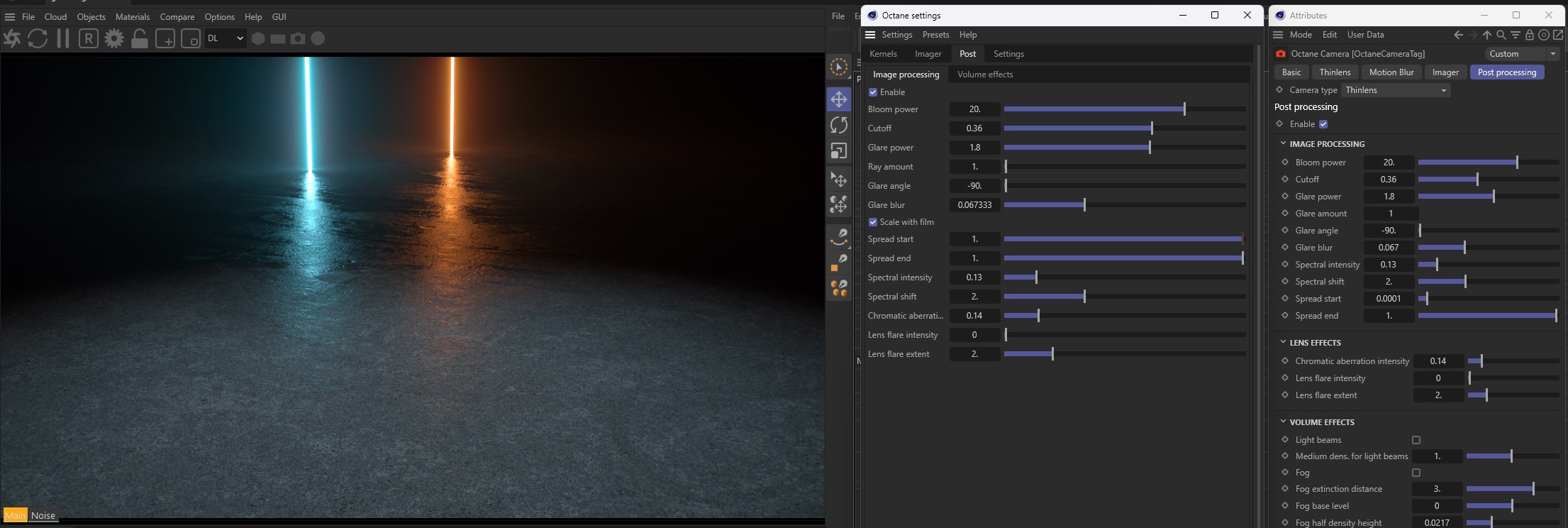Image resolution: width=1568 pixels, height=528 pixels.
Task: Open the Live Viewer hamburger menu
Action: click(10, 16)
